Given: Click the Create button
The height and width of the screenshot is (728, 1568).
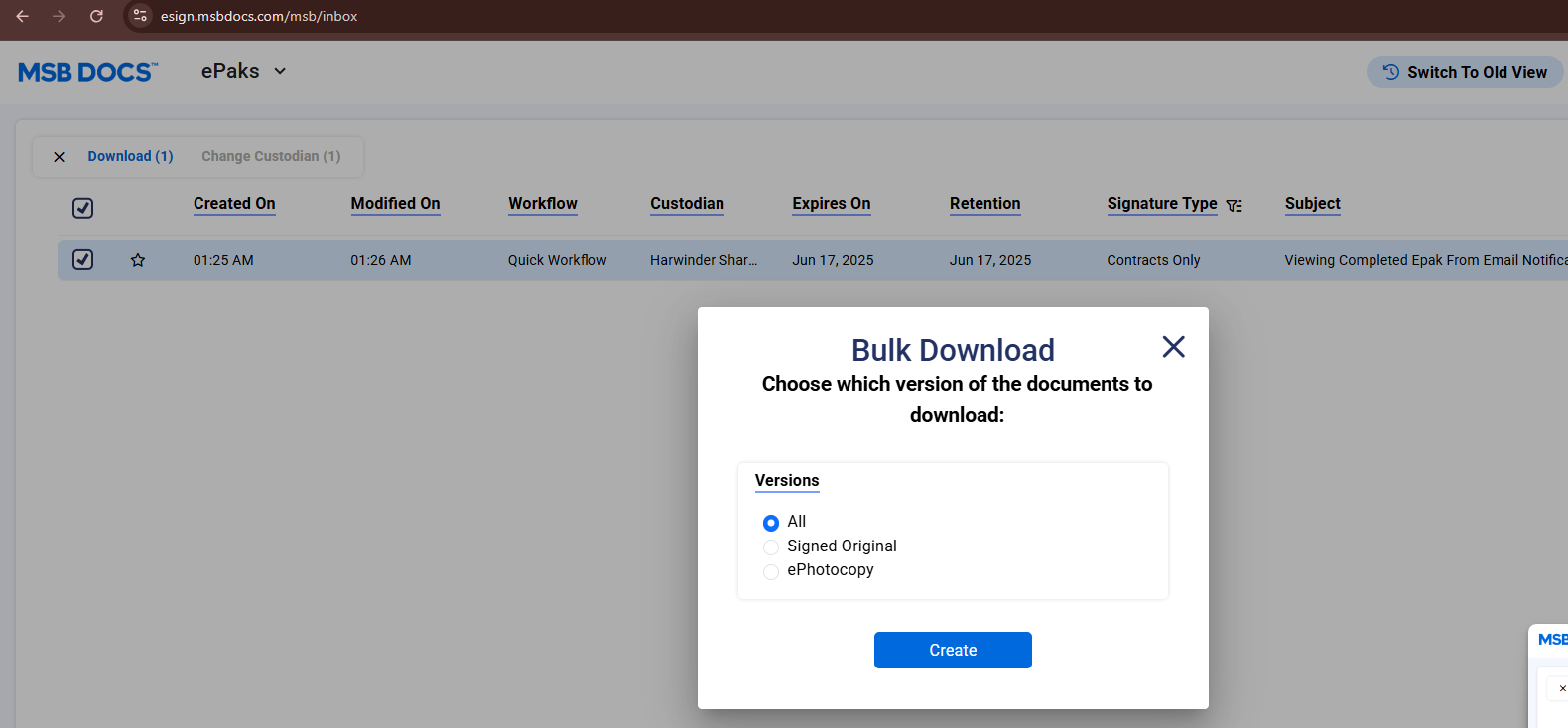Looking at the screenshot, I should click(953, 650).
